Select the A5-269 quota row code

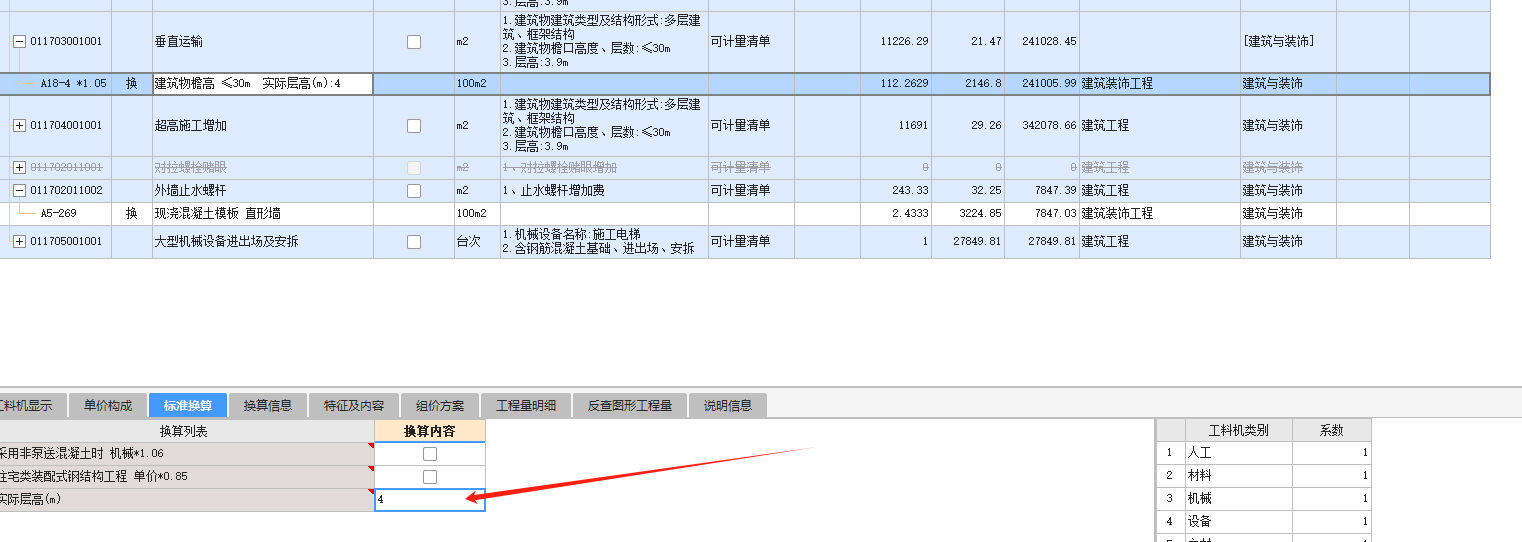[58, 214]
